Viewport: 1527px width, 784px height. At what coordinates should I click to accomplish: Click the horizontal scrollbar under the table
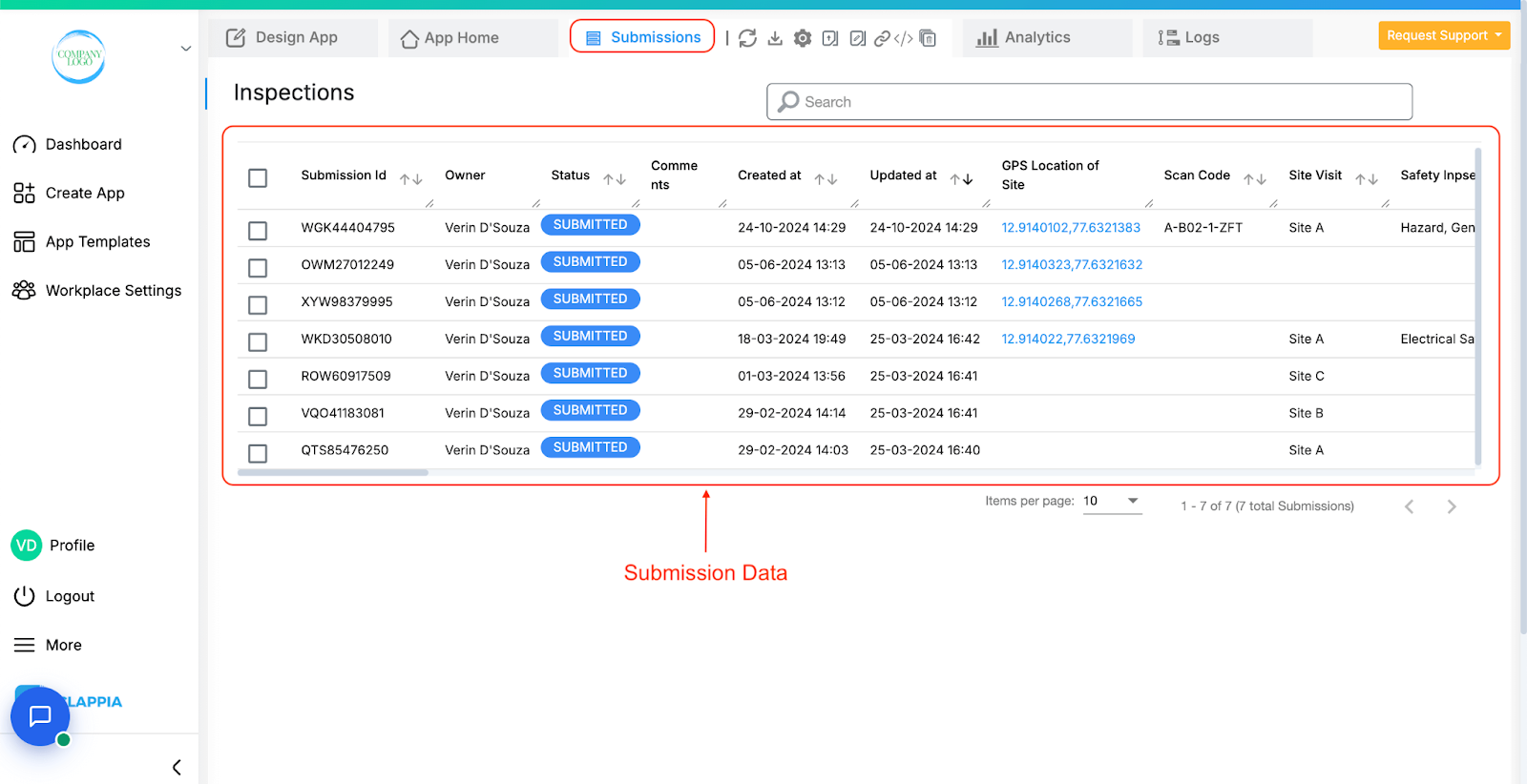pos(333,472)
